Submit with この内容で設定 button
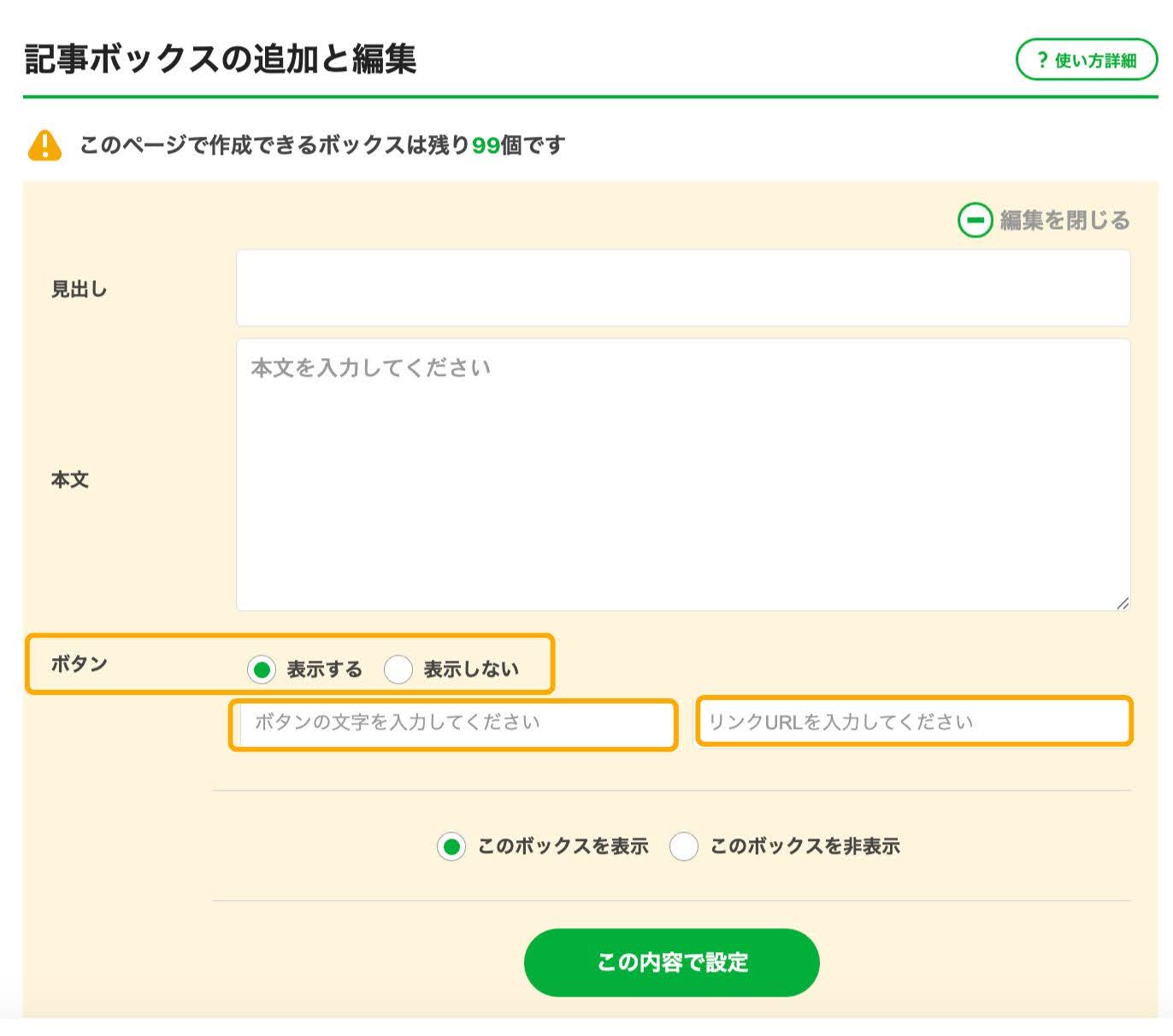The width and height of the screenshot is (1173, 1036). click(x=672, y=962)
